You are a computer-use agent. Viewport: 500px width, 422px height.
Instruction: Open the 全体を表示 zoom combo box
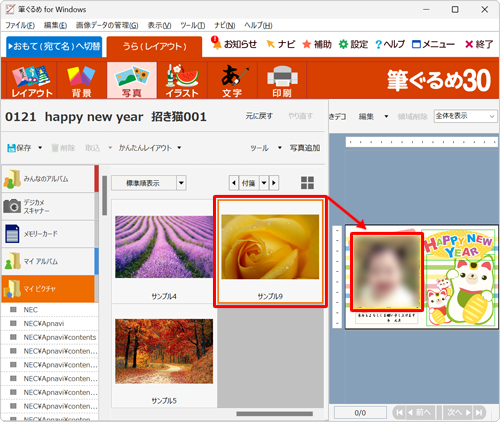click(x=465, y=116)
